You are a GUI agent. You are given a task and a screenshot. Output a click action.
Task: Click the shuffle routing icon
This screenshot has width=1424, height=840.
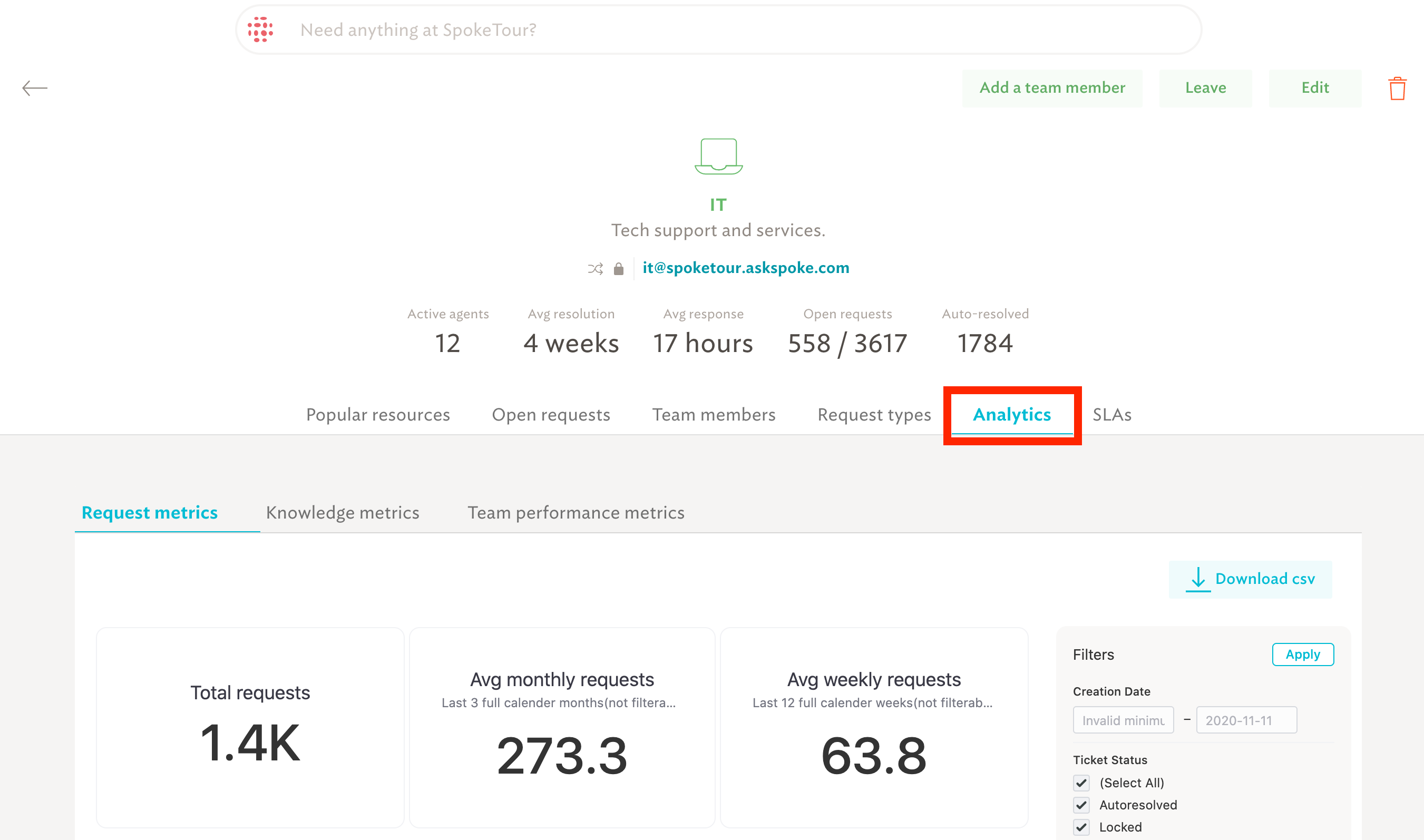596,268
